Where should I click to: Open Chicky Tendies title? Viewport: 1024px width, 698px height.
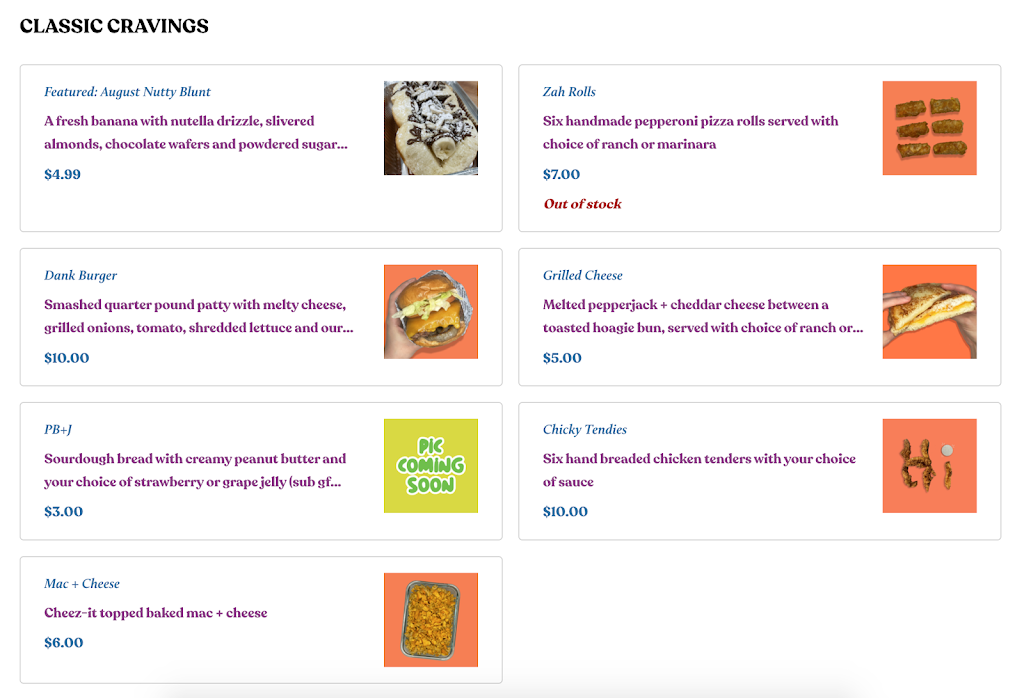[584, 430]
